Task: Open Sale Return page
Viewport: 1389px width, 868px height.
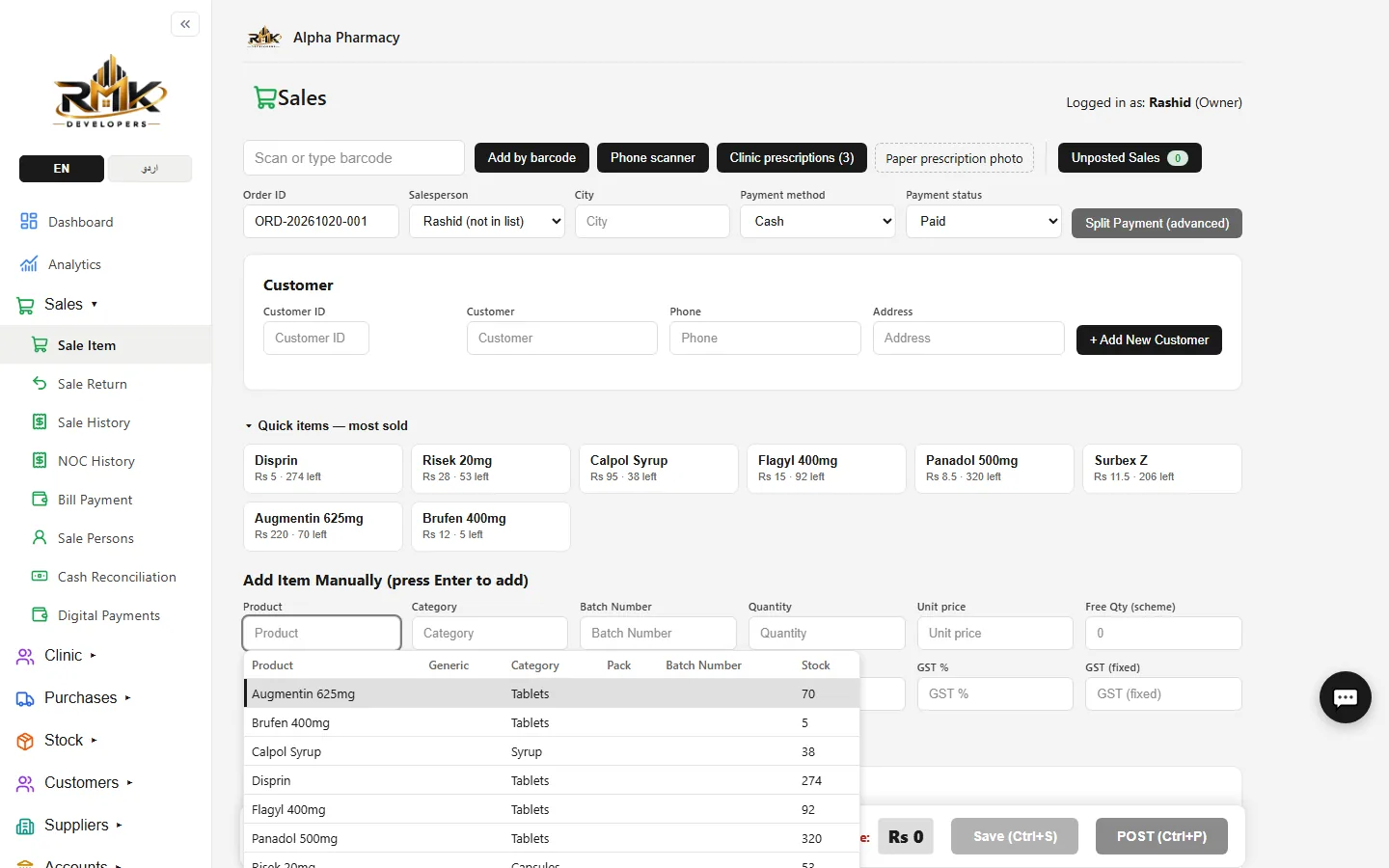Action: pyautogui.click(x=93, y=384)
